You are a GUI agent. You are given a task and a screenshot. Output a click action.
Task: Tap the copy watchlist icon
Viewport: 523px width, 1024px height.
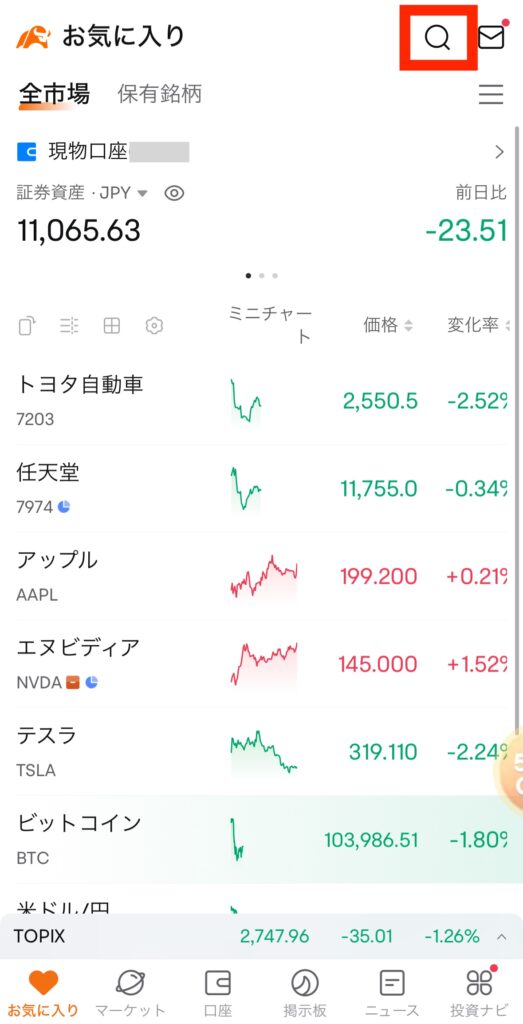[27, 325]
